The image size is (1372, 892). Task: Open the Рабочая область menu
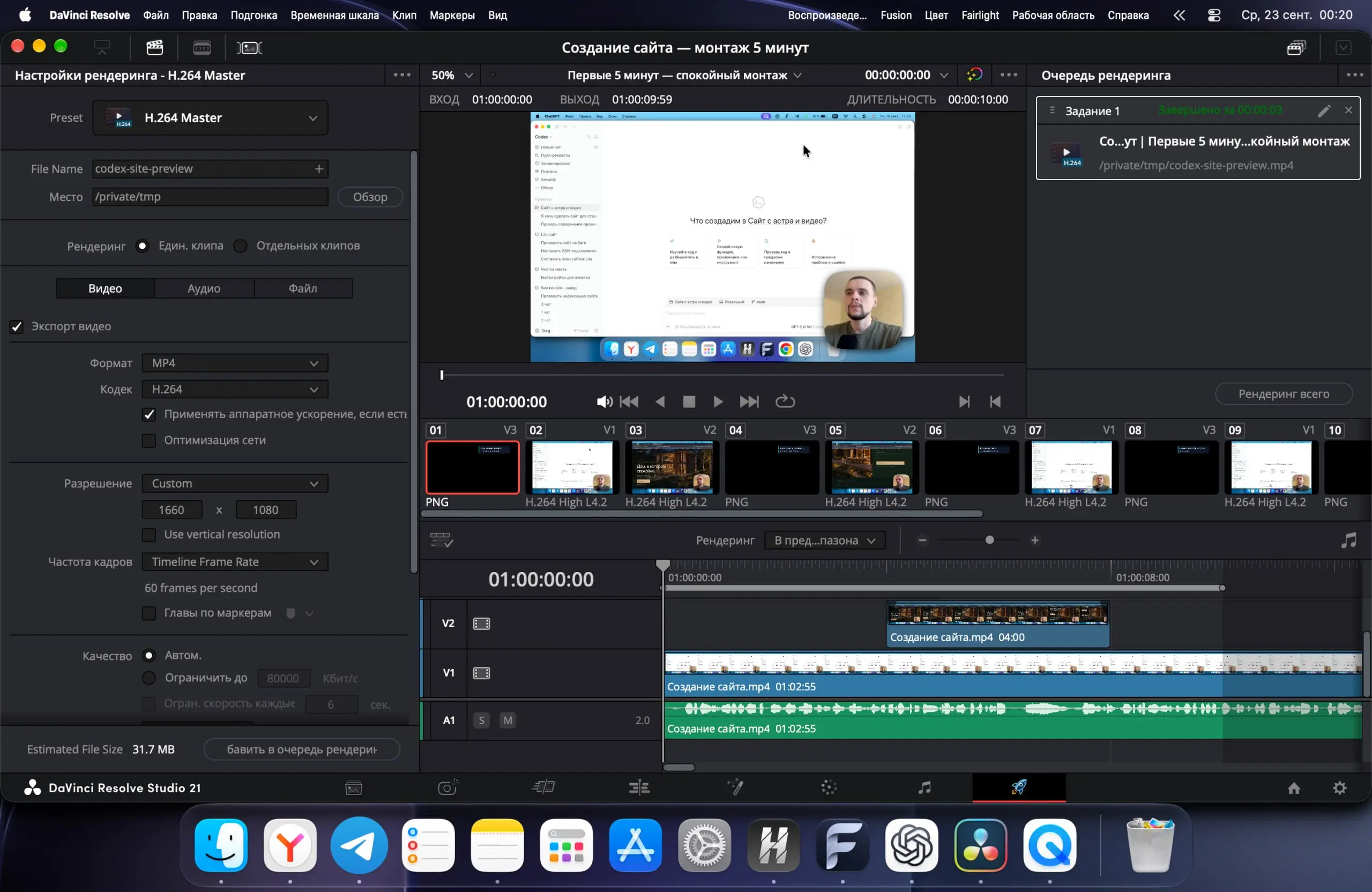pos(1053,15)
